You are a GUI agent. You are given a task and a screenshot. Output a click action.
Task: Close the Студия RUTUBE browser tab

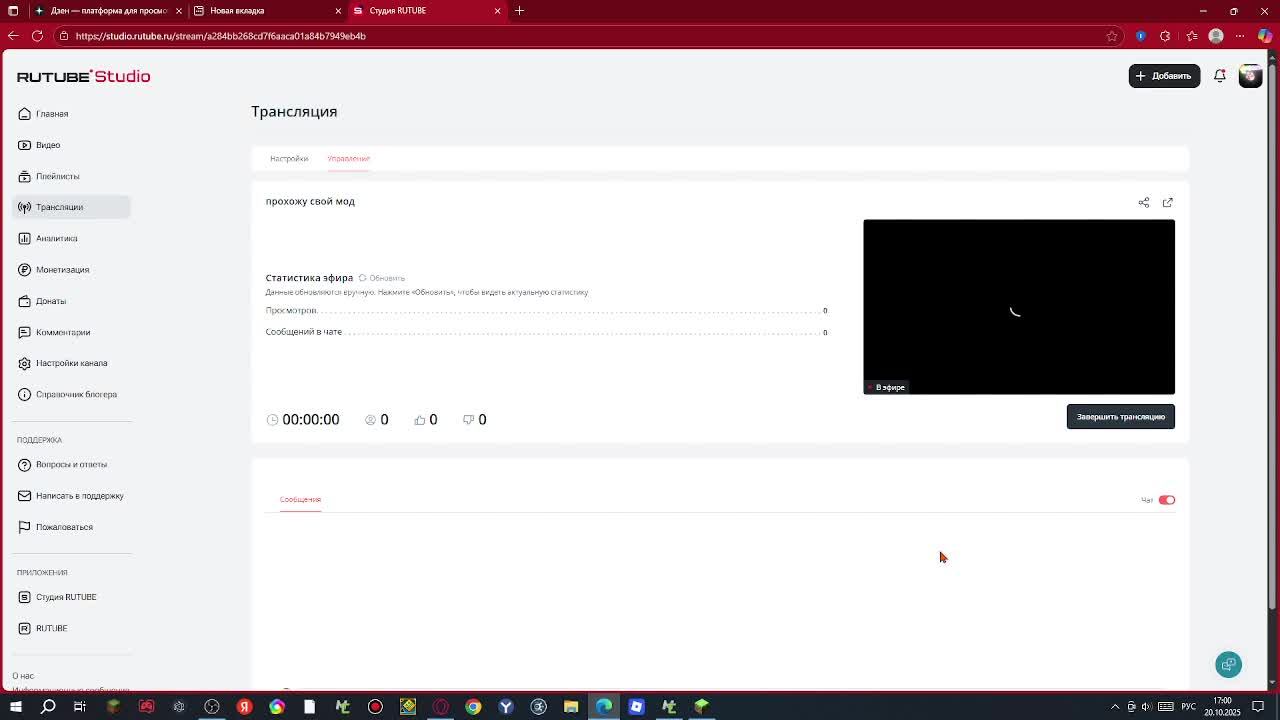(x=497, y=11)
